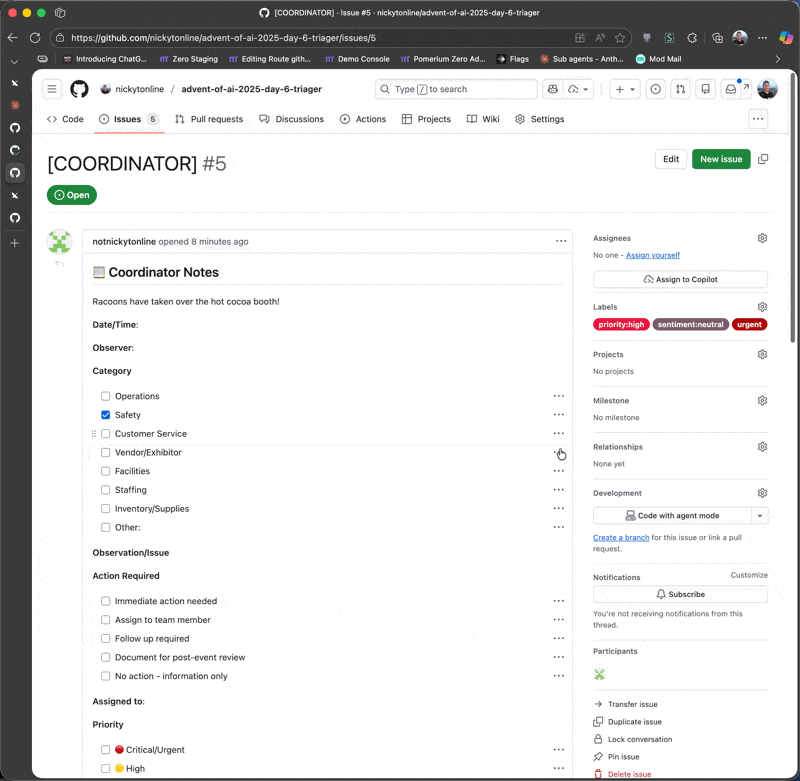Image resolution: width=800 pixels, height=781 pixels.
Task: Click the Issues opened icon in the header
Action: click(x=657, y=89)
